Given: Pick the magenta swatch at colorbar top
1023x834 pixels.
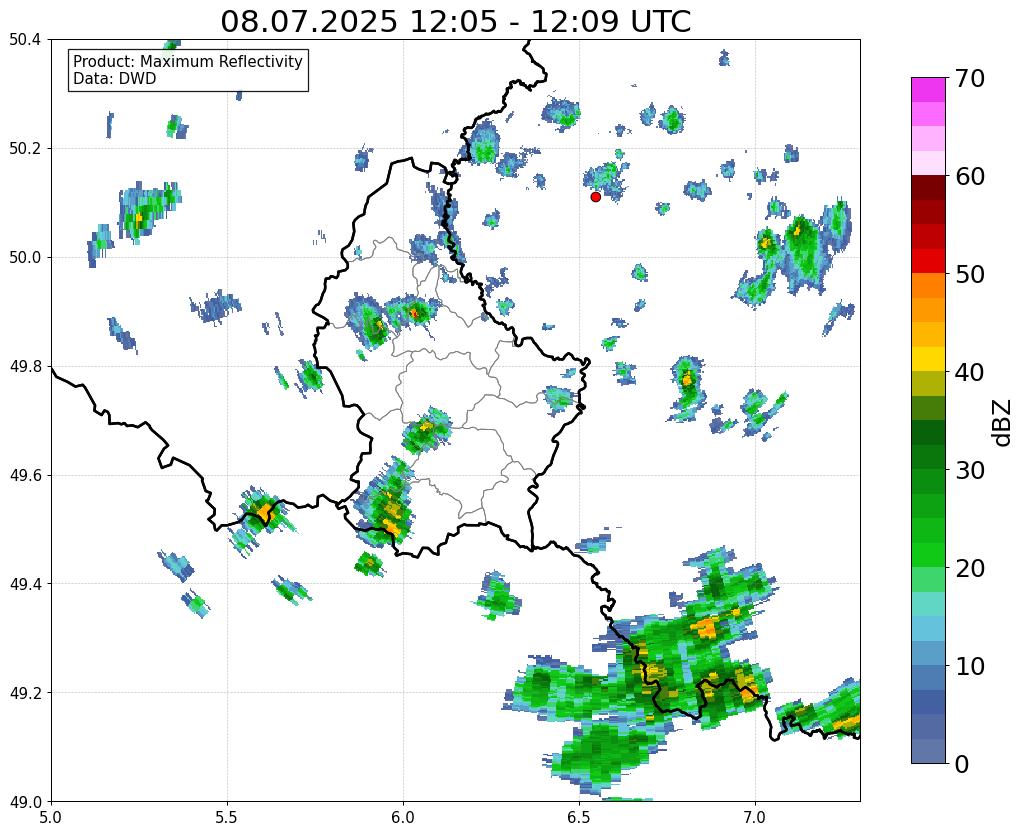Looking at the screenshot, I should click(928, 89).
